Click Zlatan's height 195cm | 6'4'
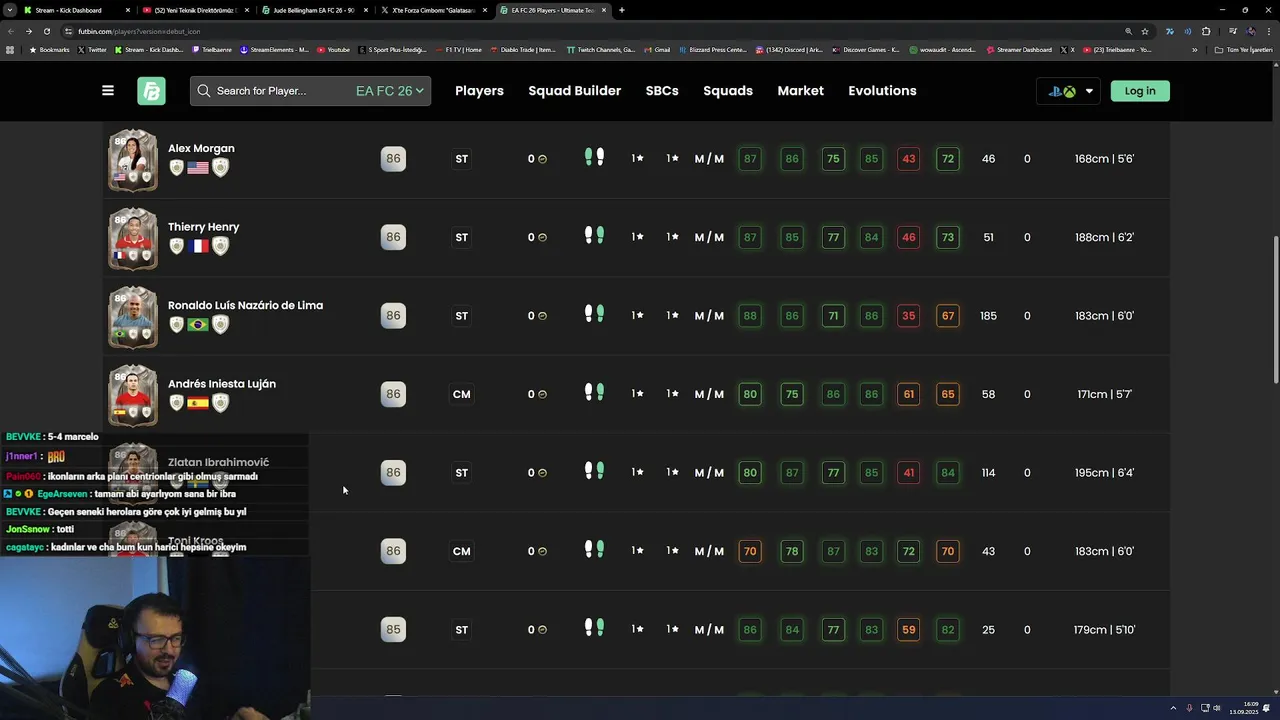This screenshot has width=1280, height=720. pos(1104,473)
